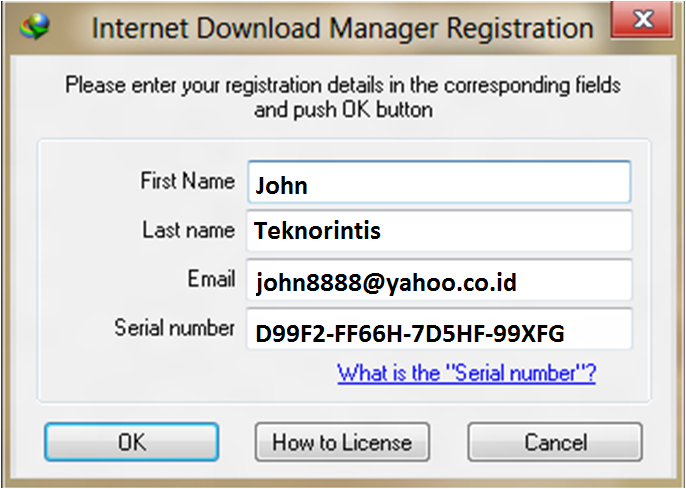The width and height of the screenshot is (686, 489).
Task: Click the "and push OK button" instruction line
Action: point(343,110)
